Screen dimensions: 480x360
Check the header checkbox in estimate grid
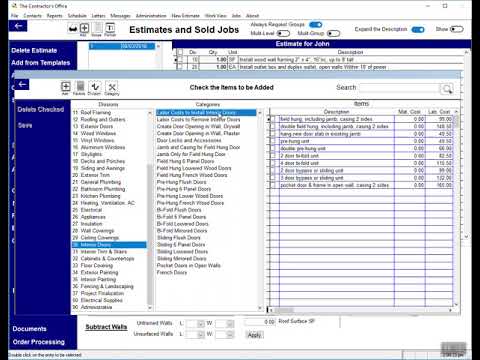(x=180, y=52)
